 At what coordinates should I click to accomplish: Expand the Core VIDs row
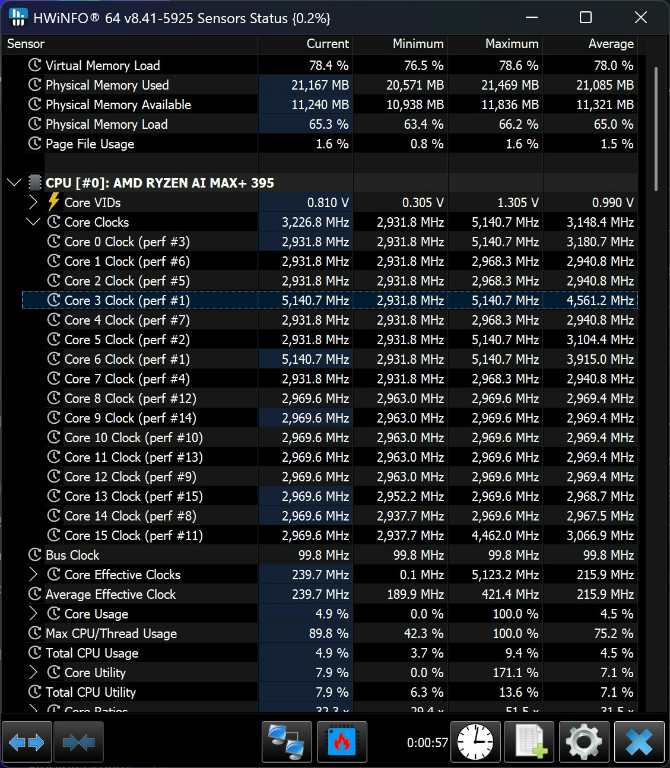click(33, 202)
